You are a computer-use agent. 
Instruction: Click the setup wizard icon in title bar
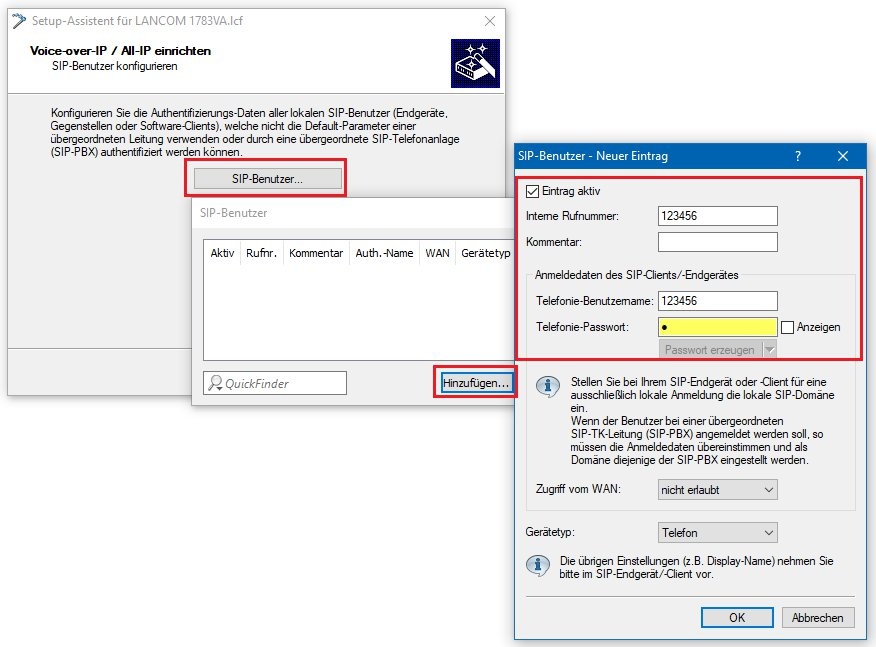[18, 21]
